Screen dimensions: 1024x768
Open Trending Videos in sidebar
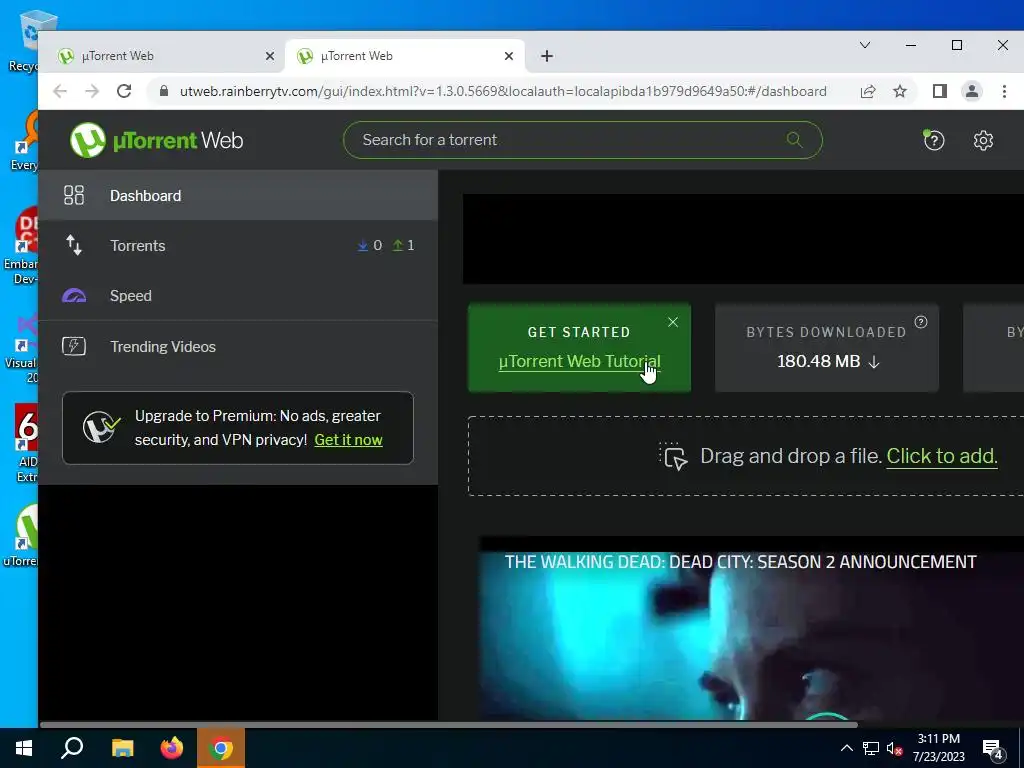238,346
